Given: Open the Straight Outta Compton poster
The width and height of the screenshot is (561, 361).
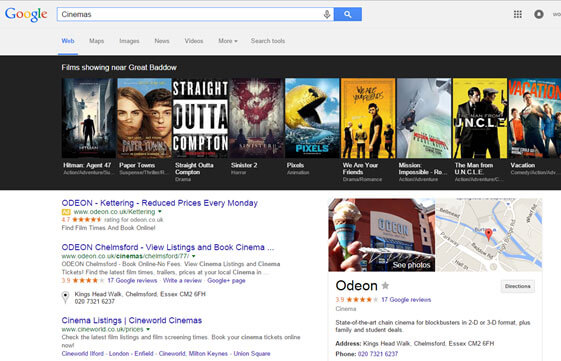Looking at the screenshot, I should tap(200, 118).
